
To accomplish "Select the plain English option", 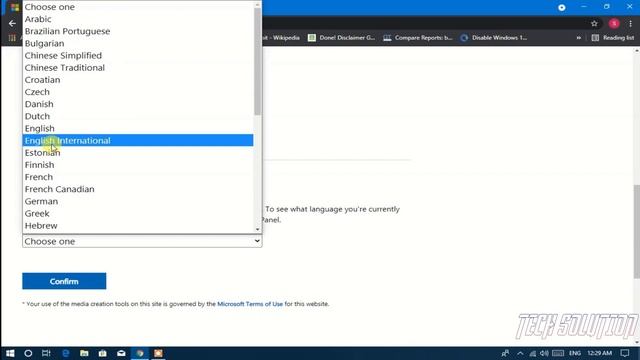I will pos(138,129).
